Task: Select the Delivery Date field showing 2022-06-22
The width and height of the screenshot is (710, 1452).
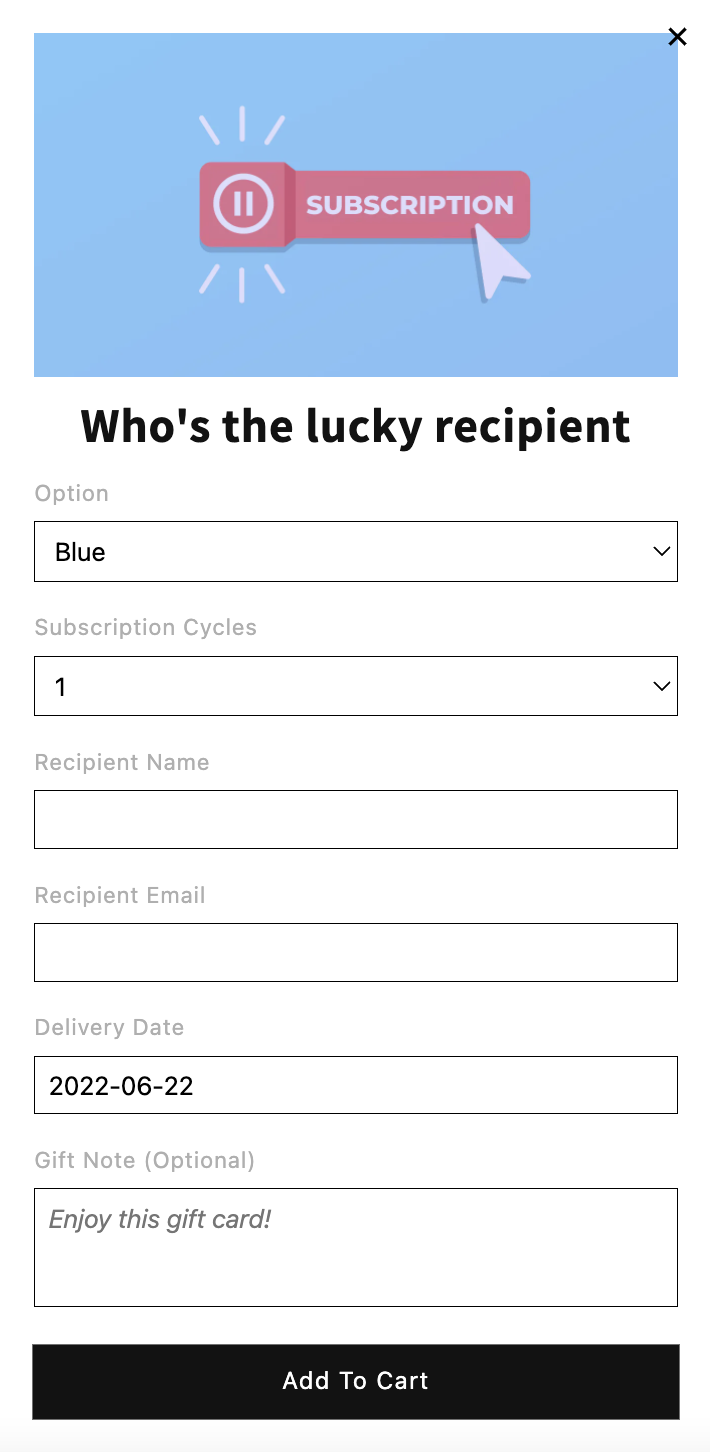Action: [x=355, y=1085]
